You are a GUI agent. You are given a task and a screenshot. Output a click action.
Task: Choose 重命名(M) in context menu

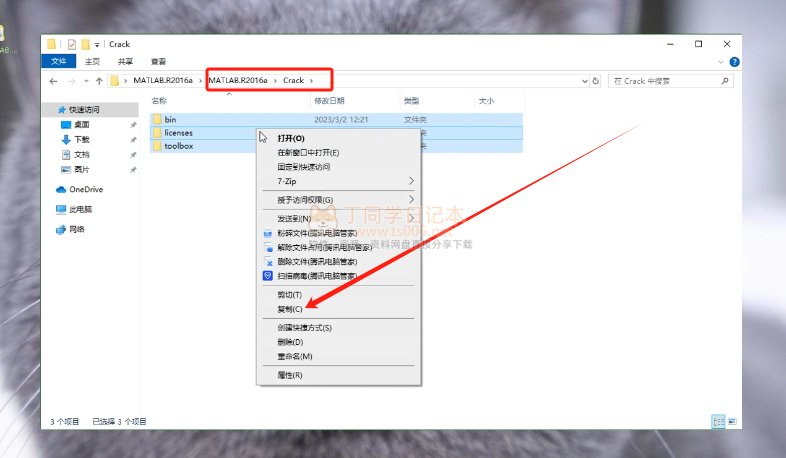[x=339, y=356]
